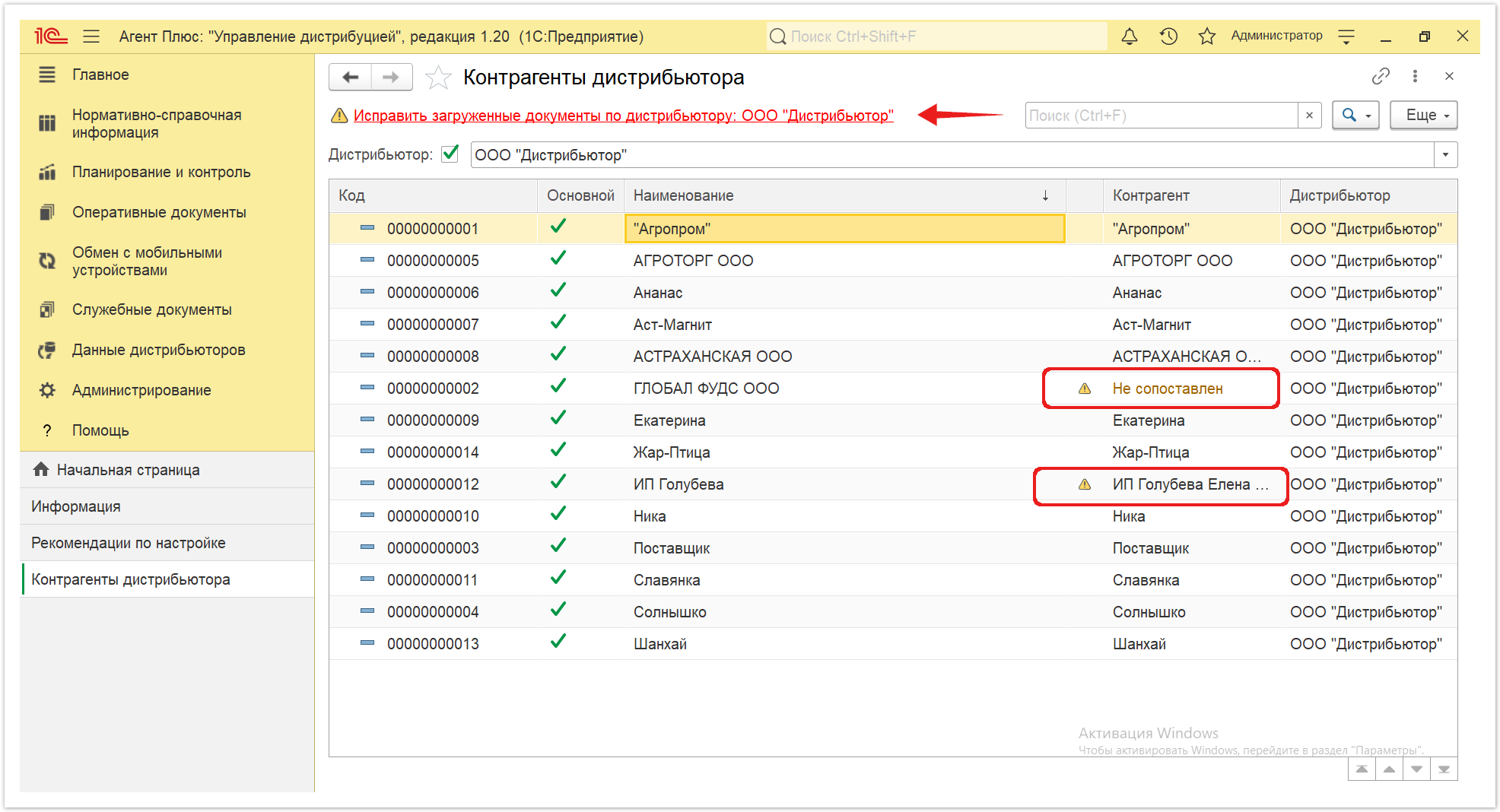The width and height of the screenshot is (1500, 812).
Task: Expand the magnifier search options button
Action: pos(1355,116)
